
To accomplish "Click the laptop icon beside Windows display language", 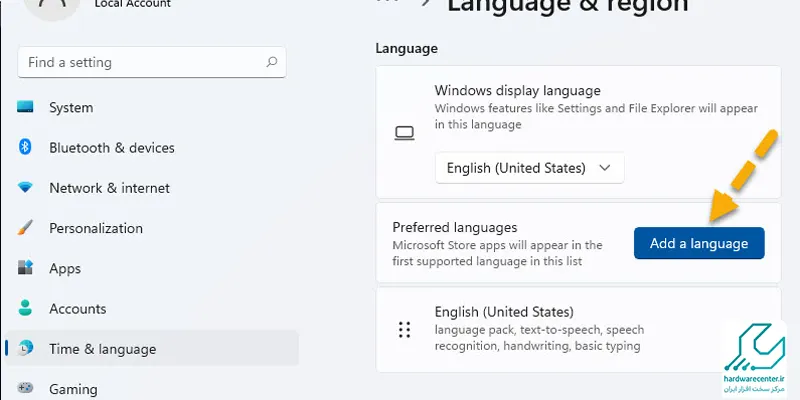I will click(x=405, y=133).
